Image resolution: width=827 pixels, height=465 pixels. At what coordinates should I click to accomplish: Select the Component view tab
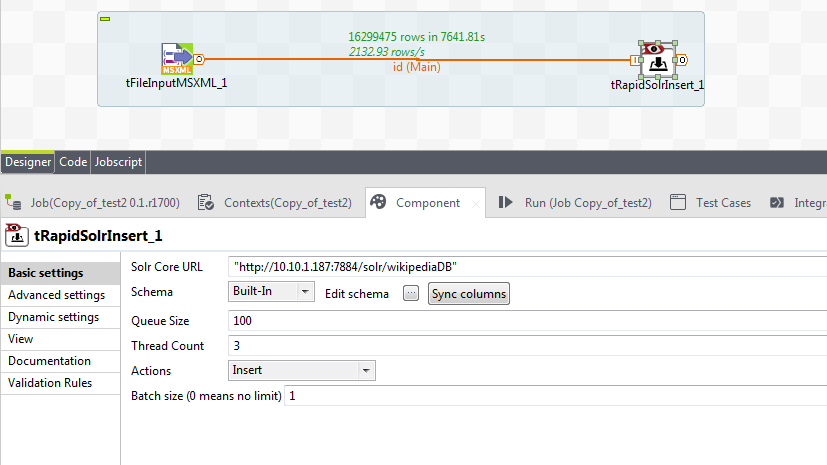[x=428, y=203]
